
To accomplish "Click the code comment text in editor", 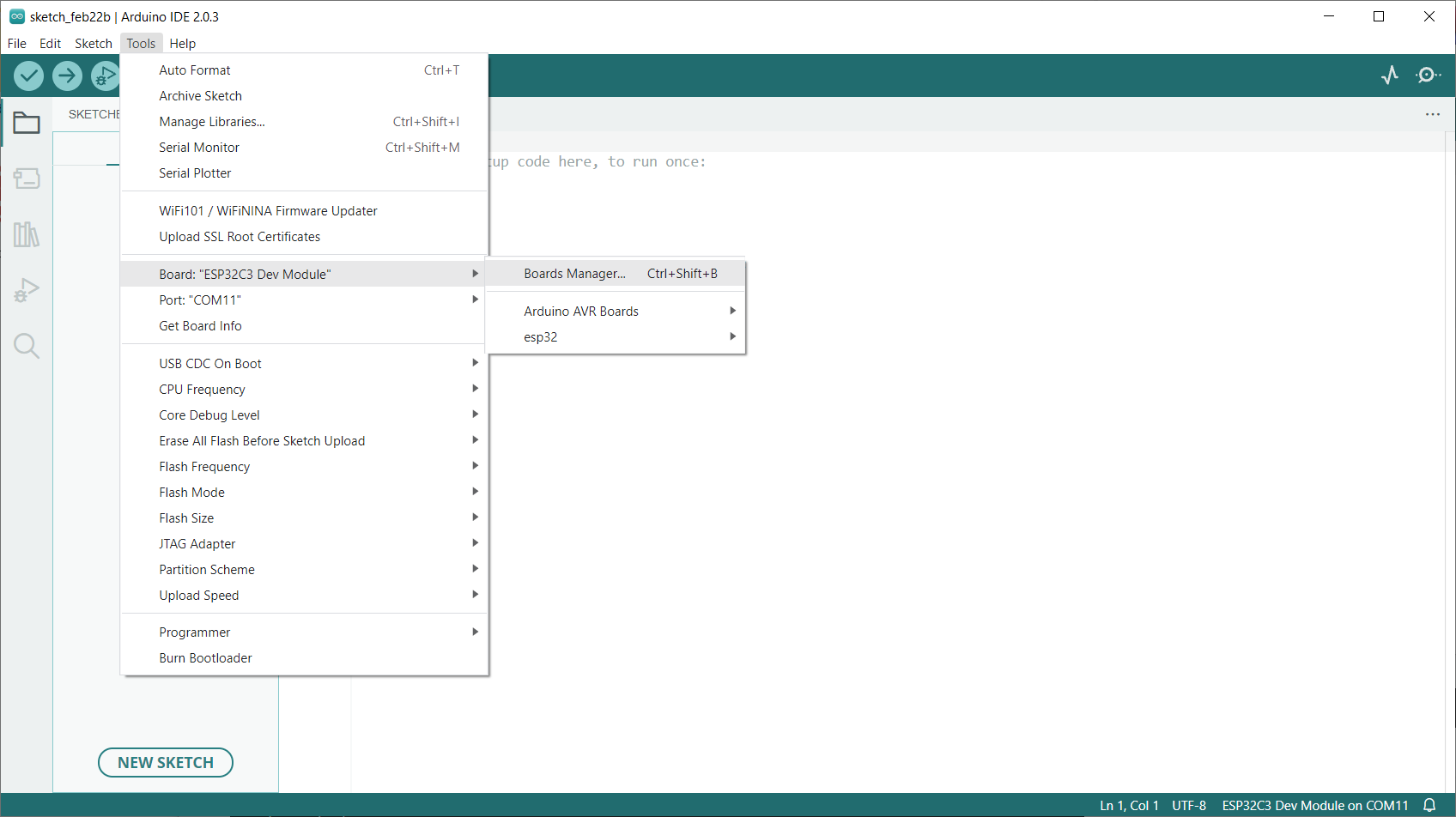I will [598, 161].
